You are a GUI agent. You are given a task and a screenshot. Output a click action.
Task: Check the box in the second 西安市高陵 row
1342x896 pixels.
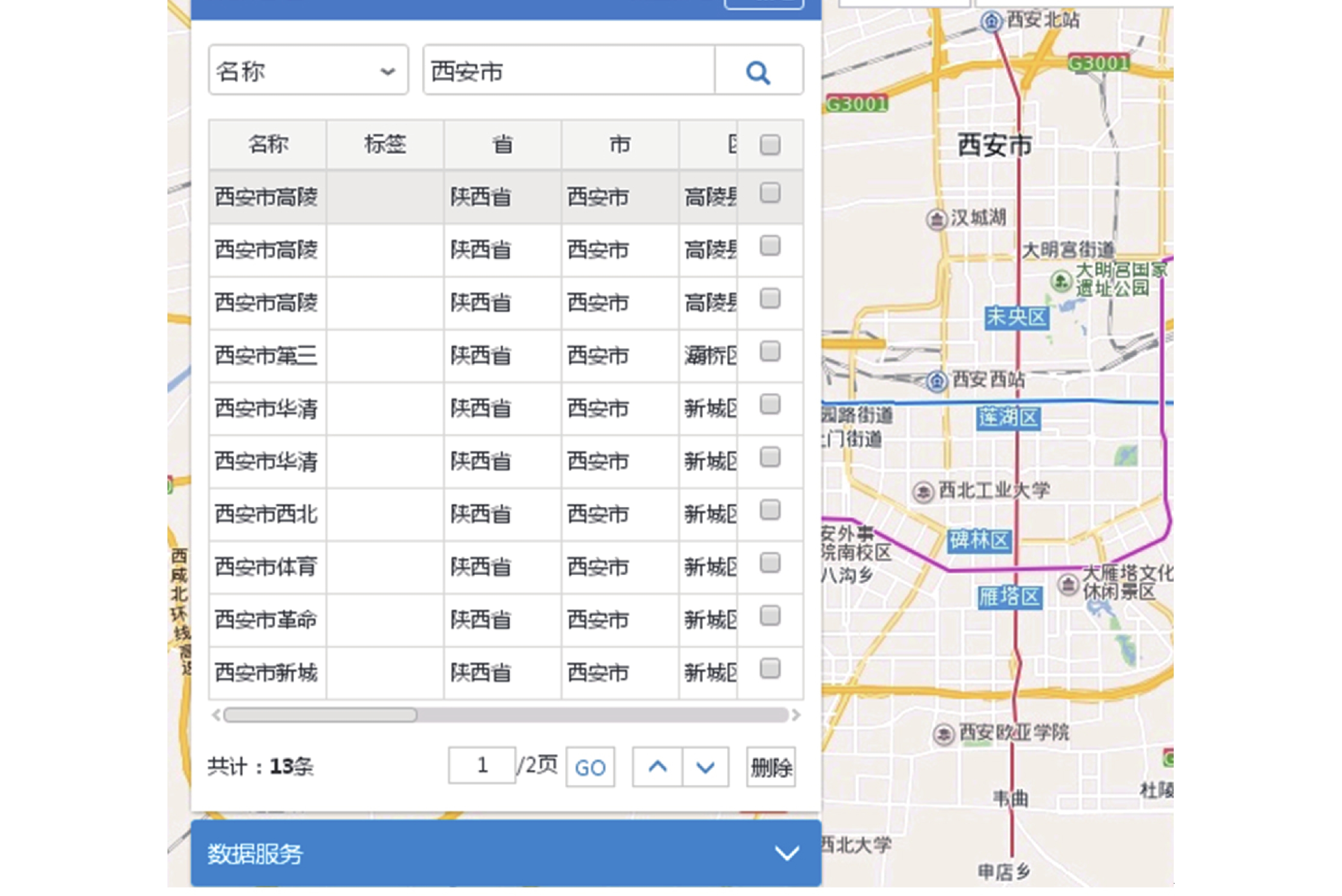770,246
